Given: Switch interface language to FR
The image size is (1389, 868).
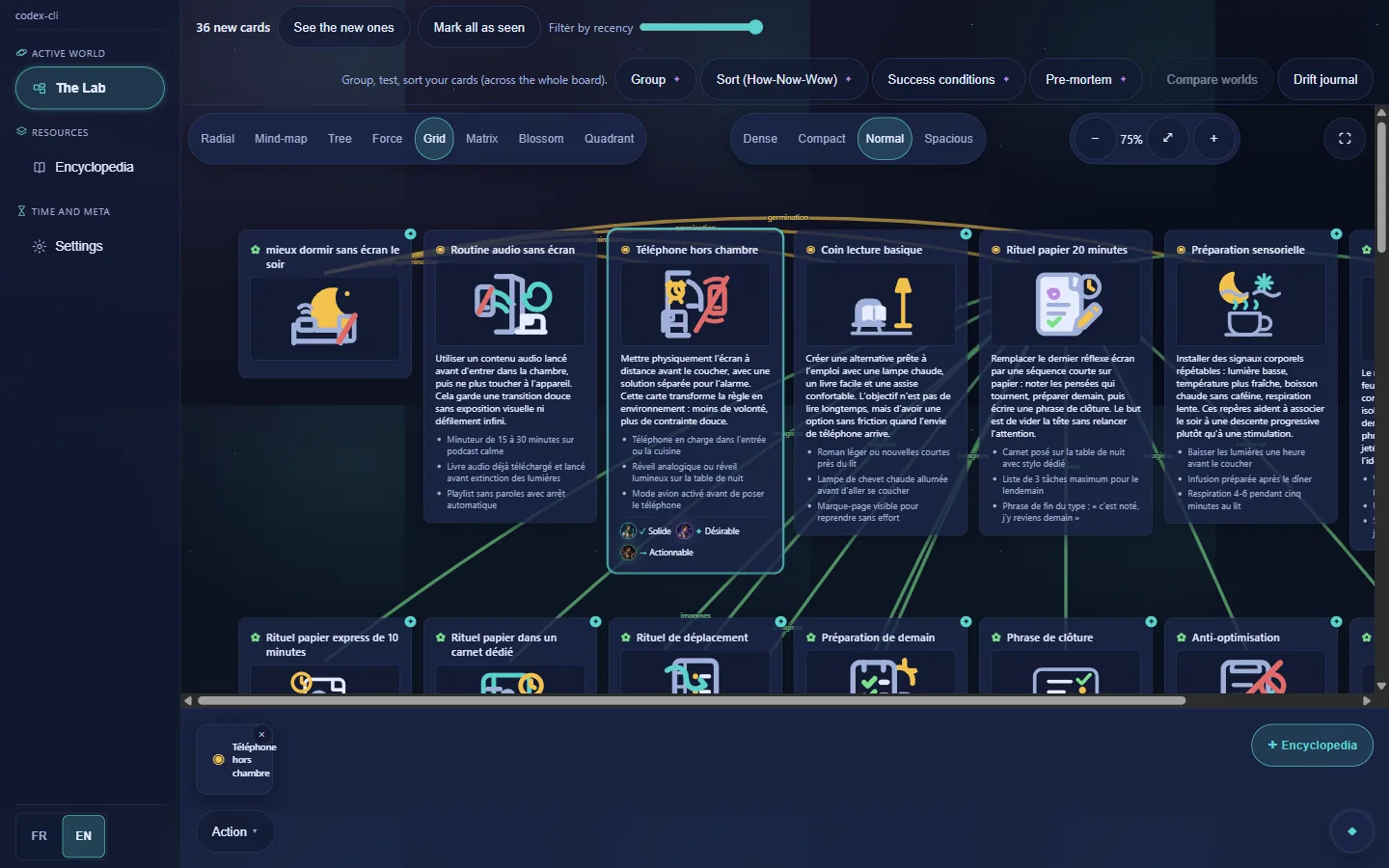Looking at the screenshot, I should 39,836.
